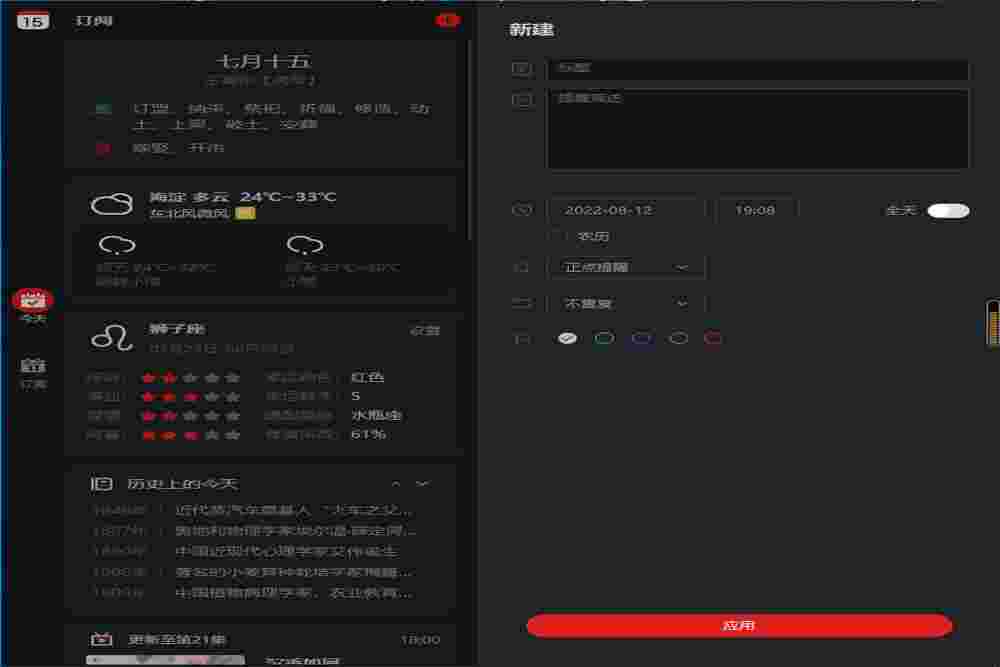Image resolution: width=1000 pixels, height=667 pixels.
Task: Click the lucky color value 红色
Action: (x=368, y=377)
